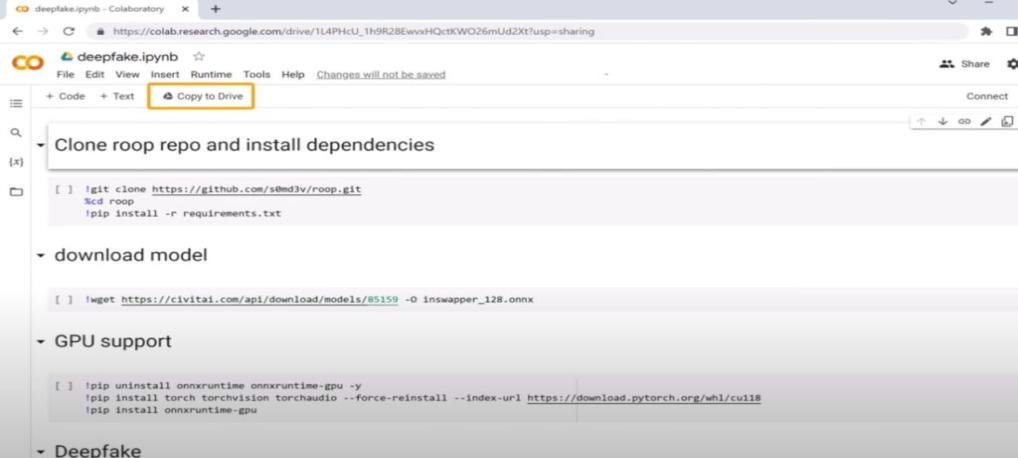
Task: Click the Copy to Drive button
Action: tap(201, 96)
